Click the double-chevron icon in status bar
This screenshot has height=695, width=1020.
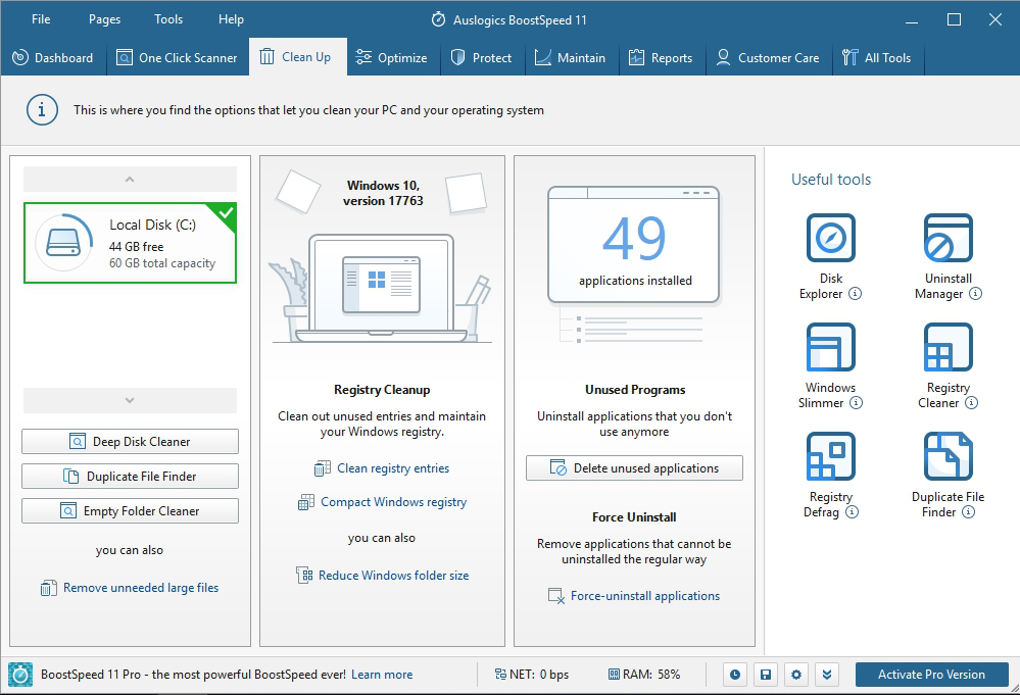827,675
